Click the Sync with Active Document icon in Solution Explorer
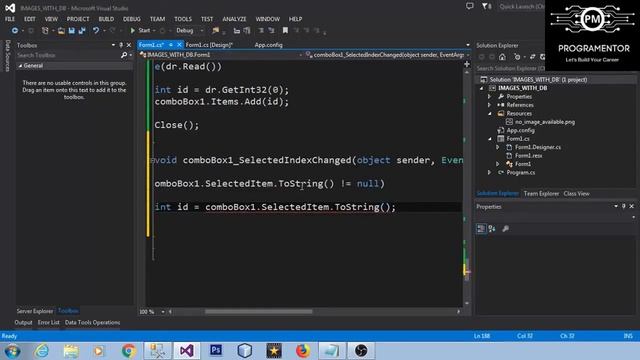Screen dimensions: 640x360 click(532, 57)
